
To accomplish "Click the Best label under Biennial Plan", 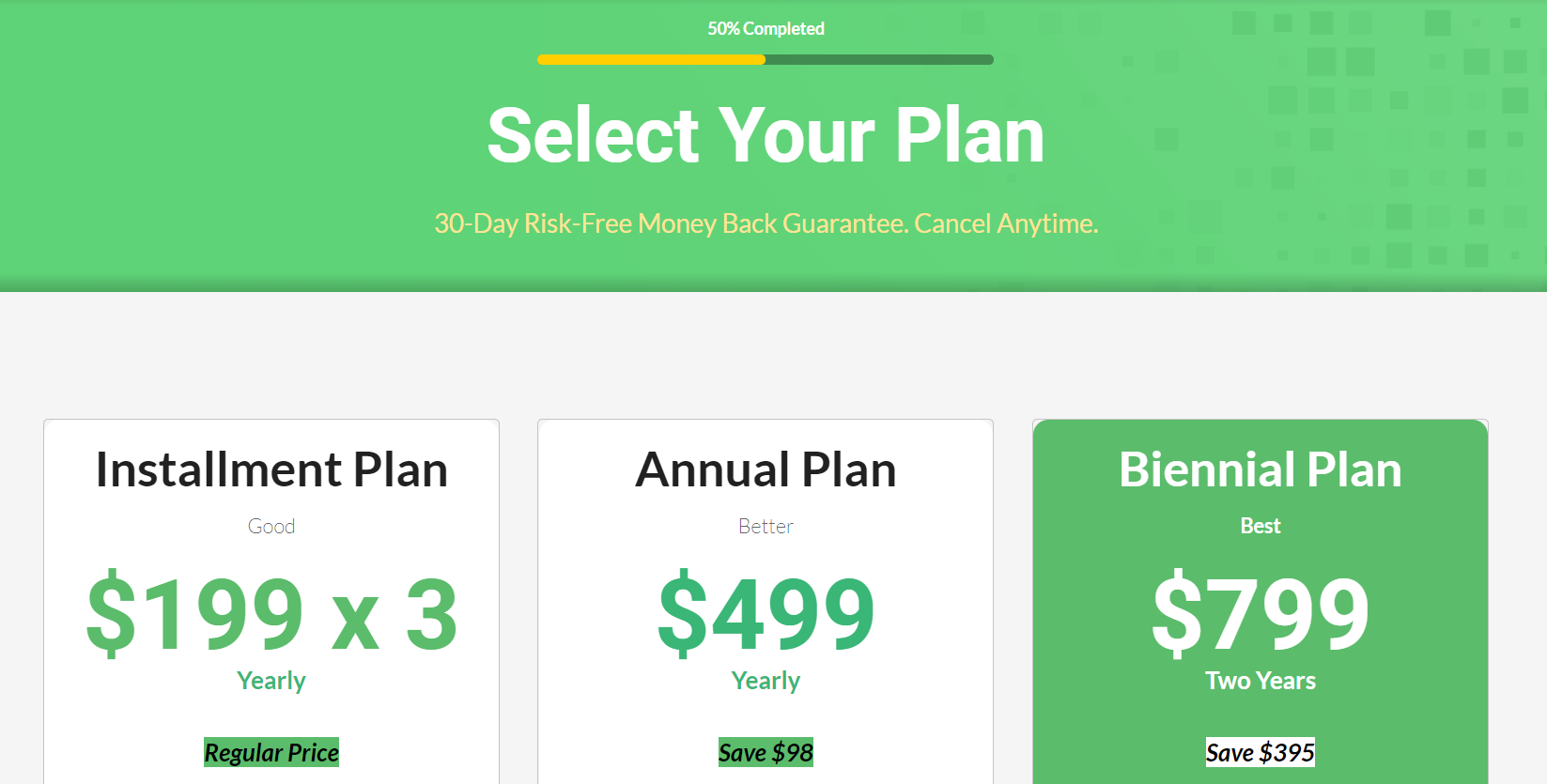I will (1261, 526).
